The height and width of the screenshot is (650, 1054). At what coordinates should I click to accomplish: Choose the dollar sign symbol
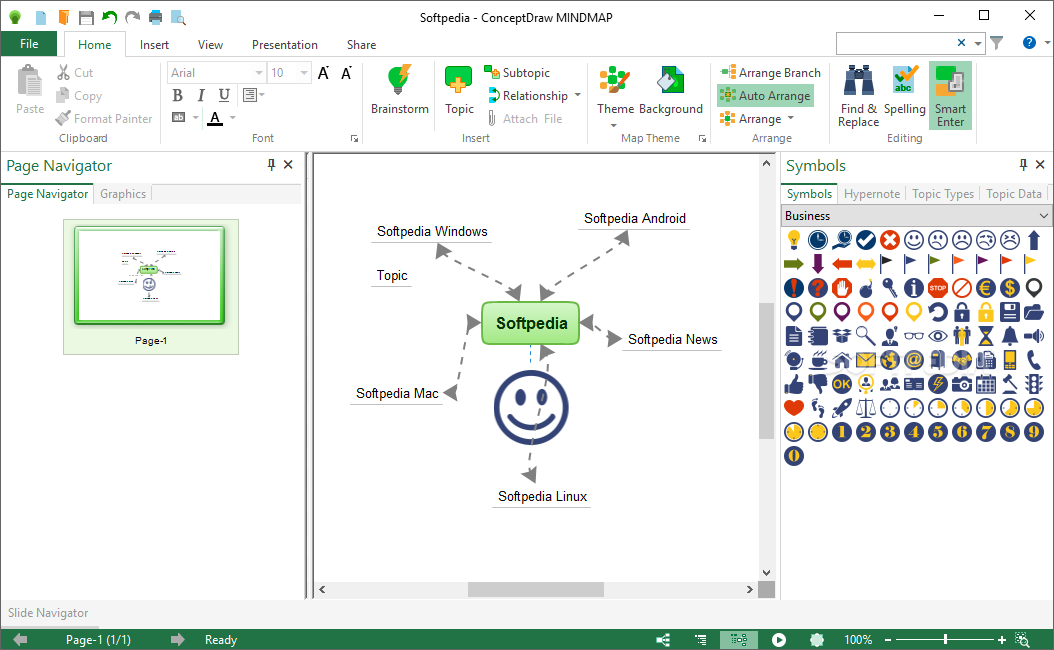pos(1010,288)
